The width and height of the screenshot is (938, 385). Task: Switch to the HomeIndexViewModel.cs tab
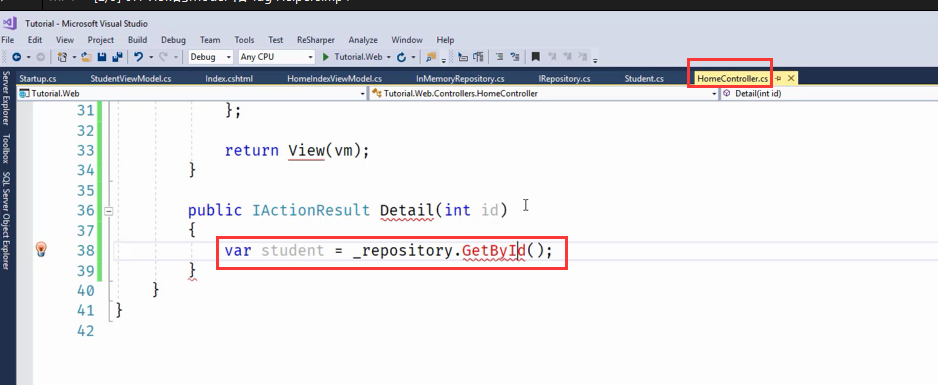334,78
